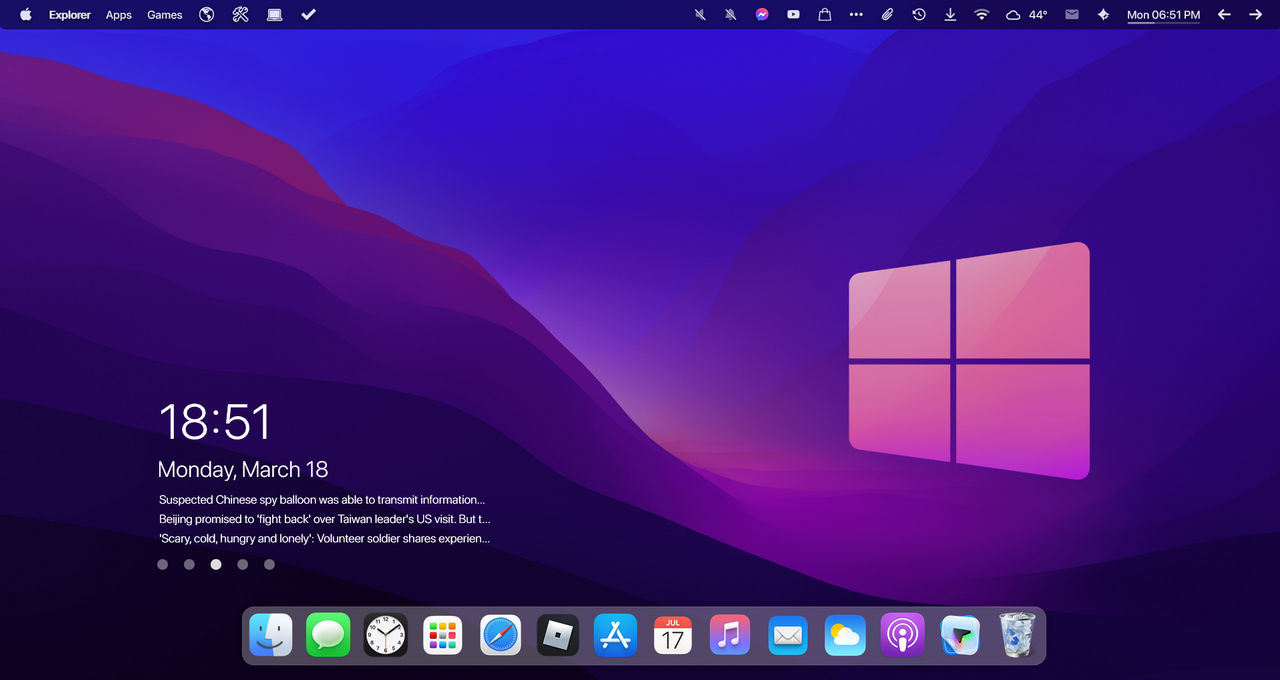Screen dimensions: 1280x680
Task: Open the Trash bin in dock
Action: pyautogui.click(x=1017, y=635)
